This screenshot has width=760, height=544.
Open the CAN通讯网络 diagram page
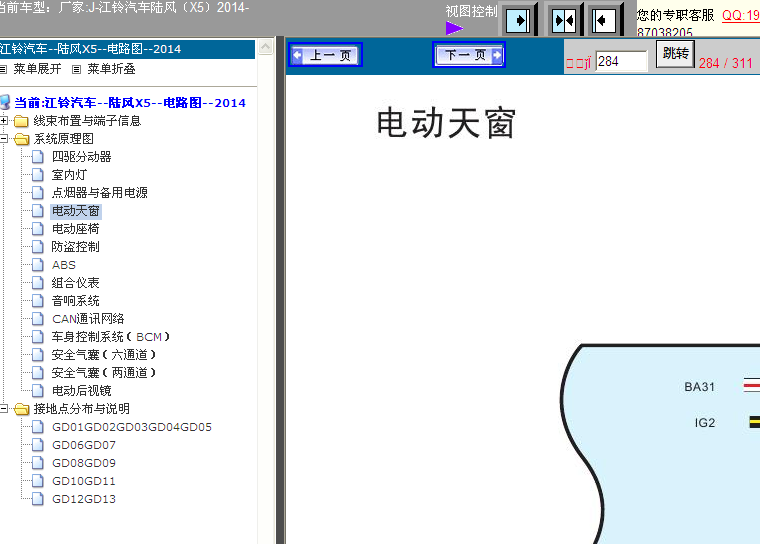click(x=88, y=319)
